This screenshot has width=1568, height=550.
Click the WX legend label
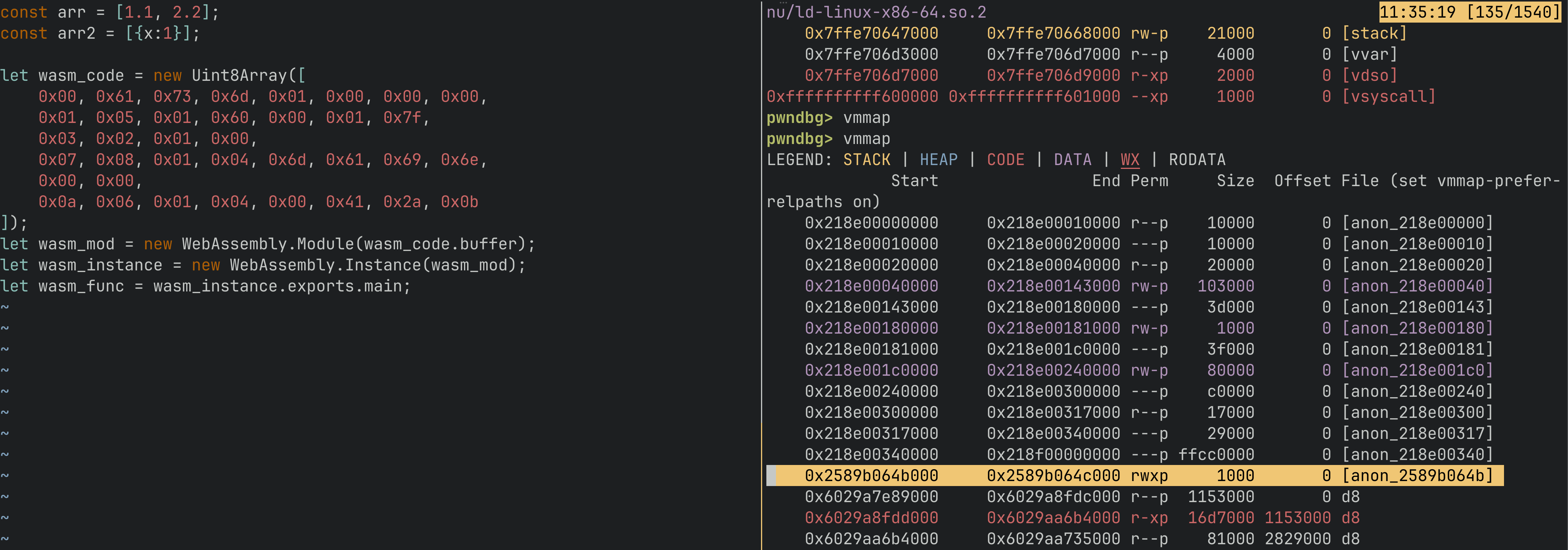pyautogui.click(x=1130, y=160)
